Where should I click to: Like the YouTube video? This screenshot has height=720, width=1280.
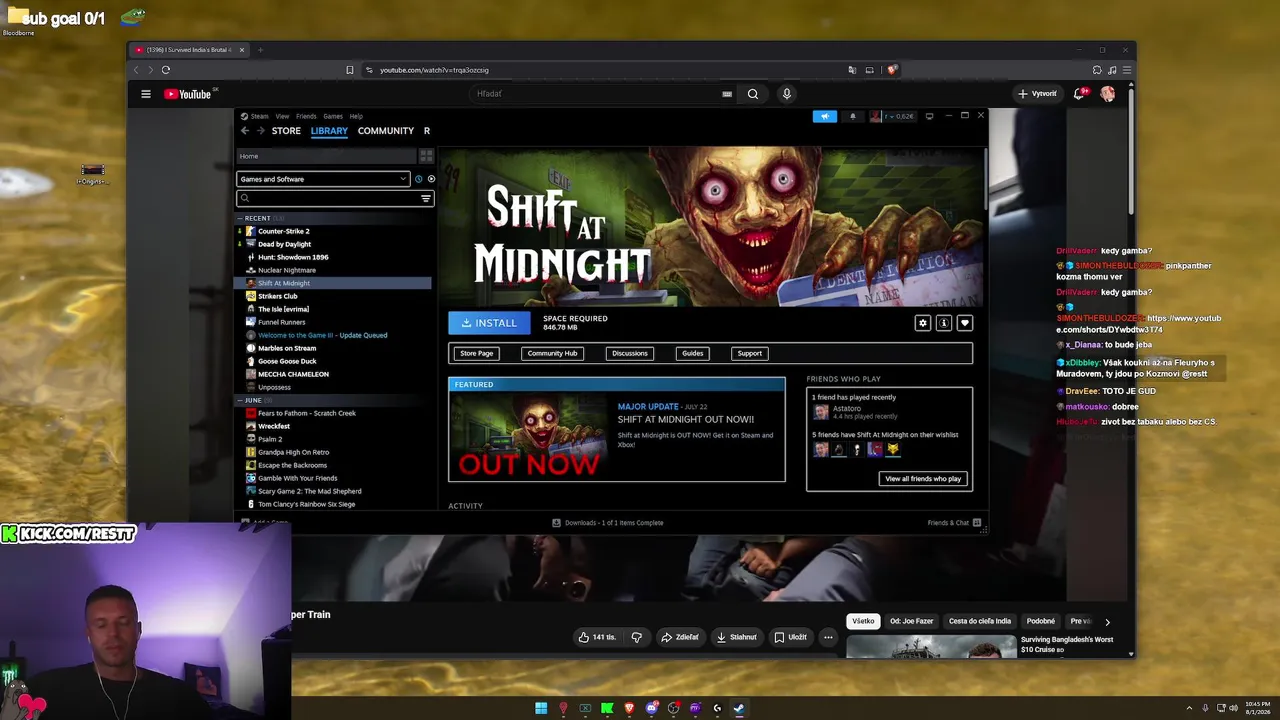click(x=597, y=637)
